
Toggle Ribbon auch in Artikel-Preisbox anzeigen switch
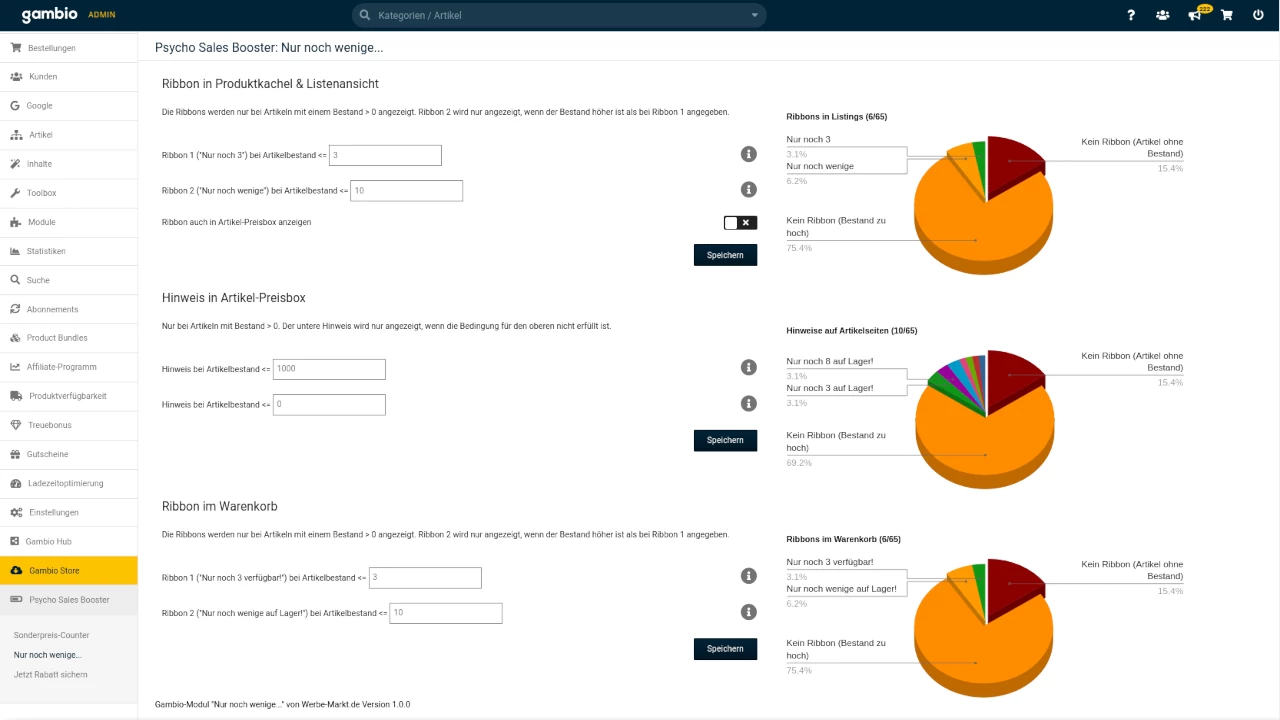740,222
